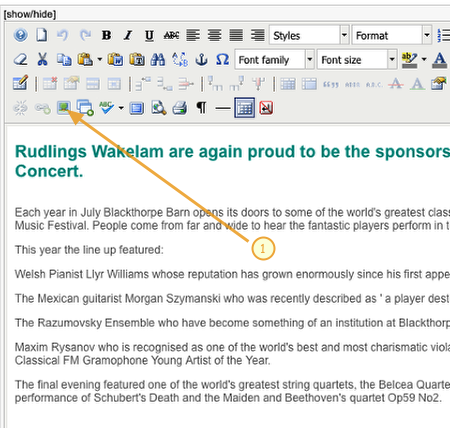This screenshot has height=428, width=450.
Task: Expand the Font size dropdown
Action: (357, 60)
